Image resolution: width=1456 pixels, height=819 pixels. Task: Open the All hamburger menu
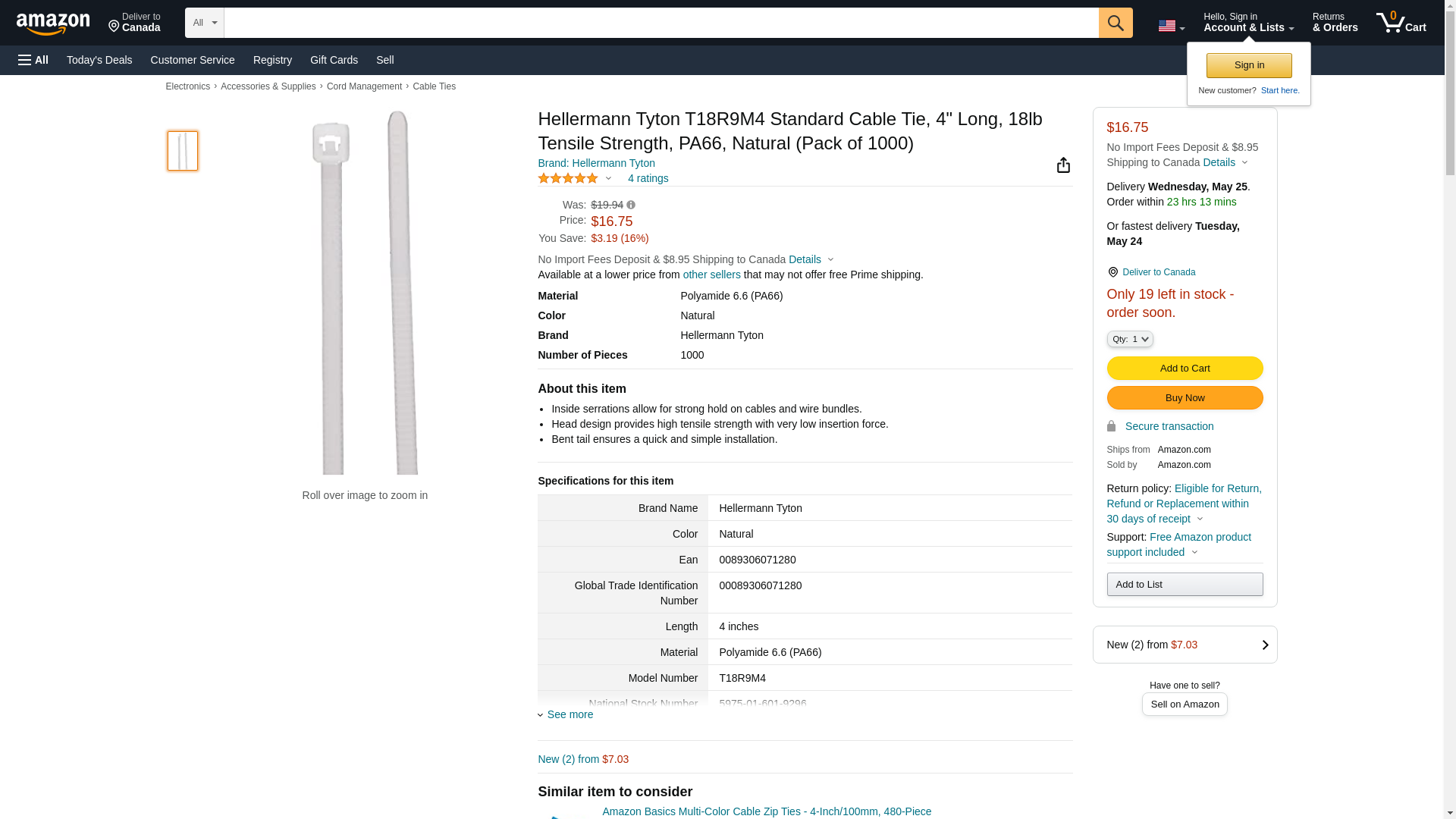(x=33, y=60)
